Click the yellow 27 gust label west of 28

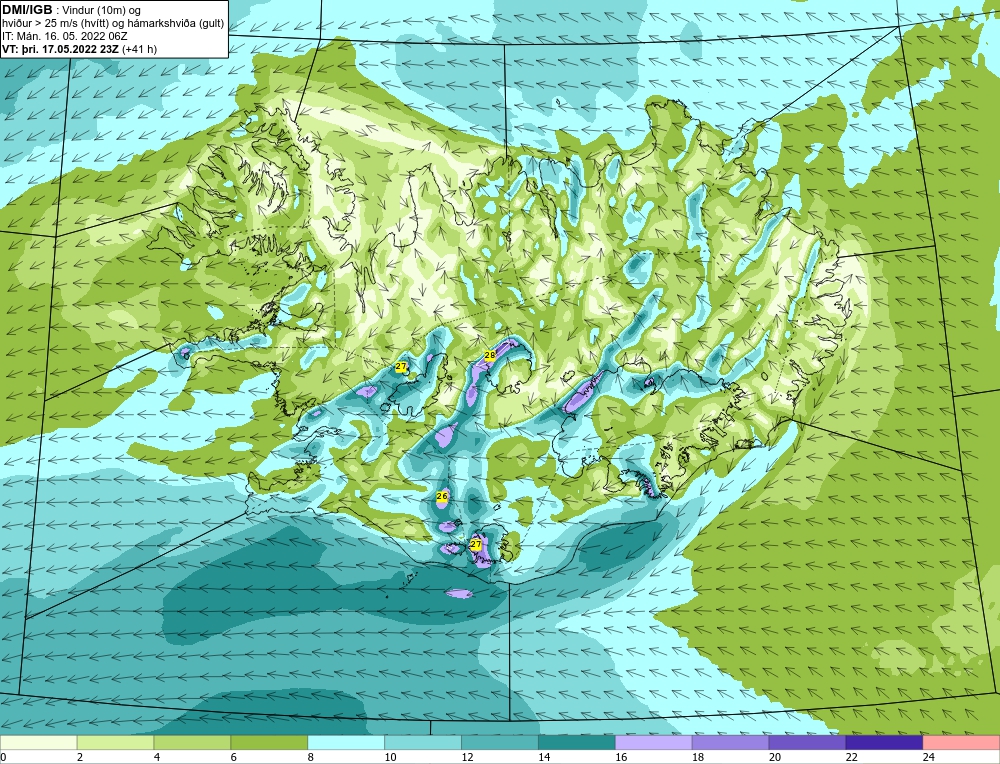pos(401,367)
